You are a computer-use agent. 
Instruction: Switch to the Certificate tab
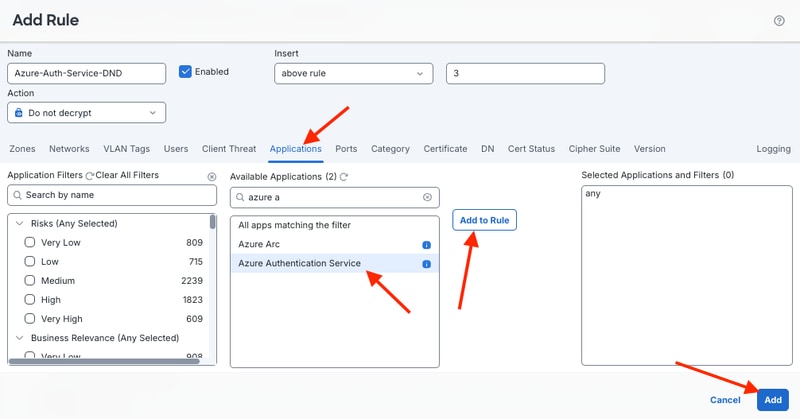(x=445, y=149)
